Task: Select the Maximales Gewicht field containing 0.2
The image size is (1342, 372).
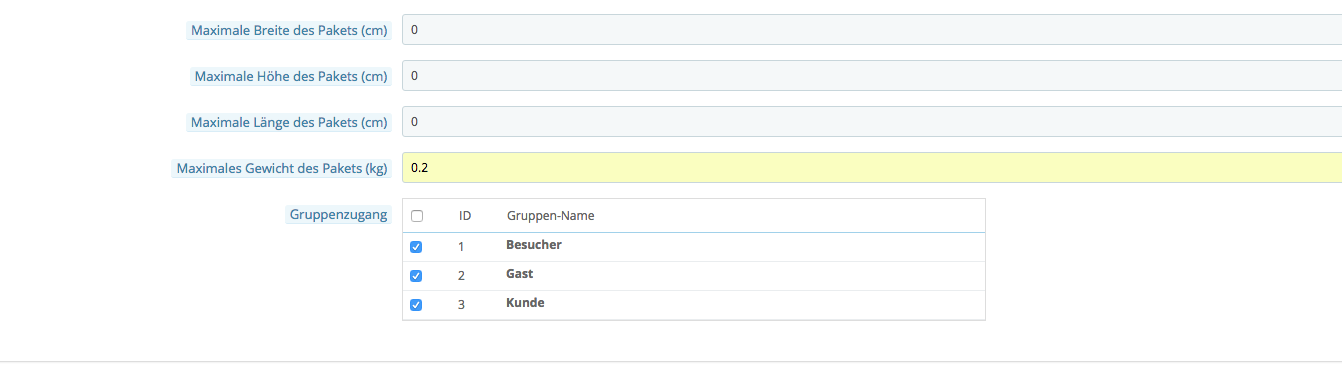Action: click(872, 168)
